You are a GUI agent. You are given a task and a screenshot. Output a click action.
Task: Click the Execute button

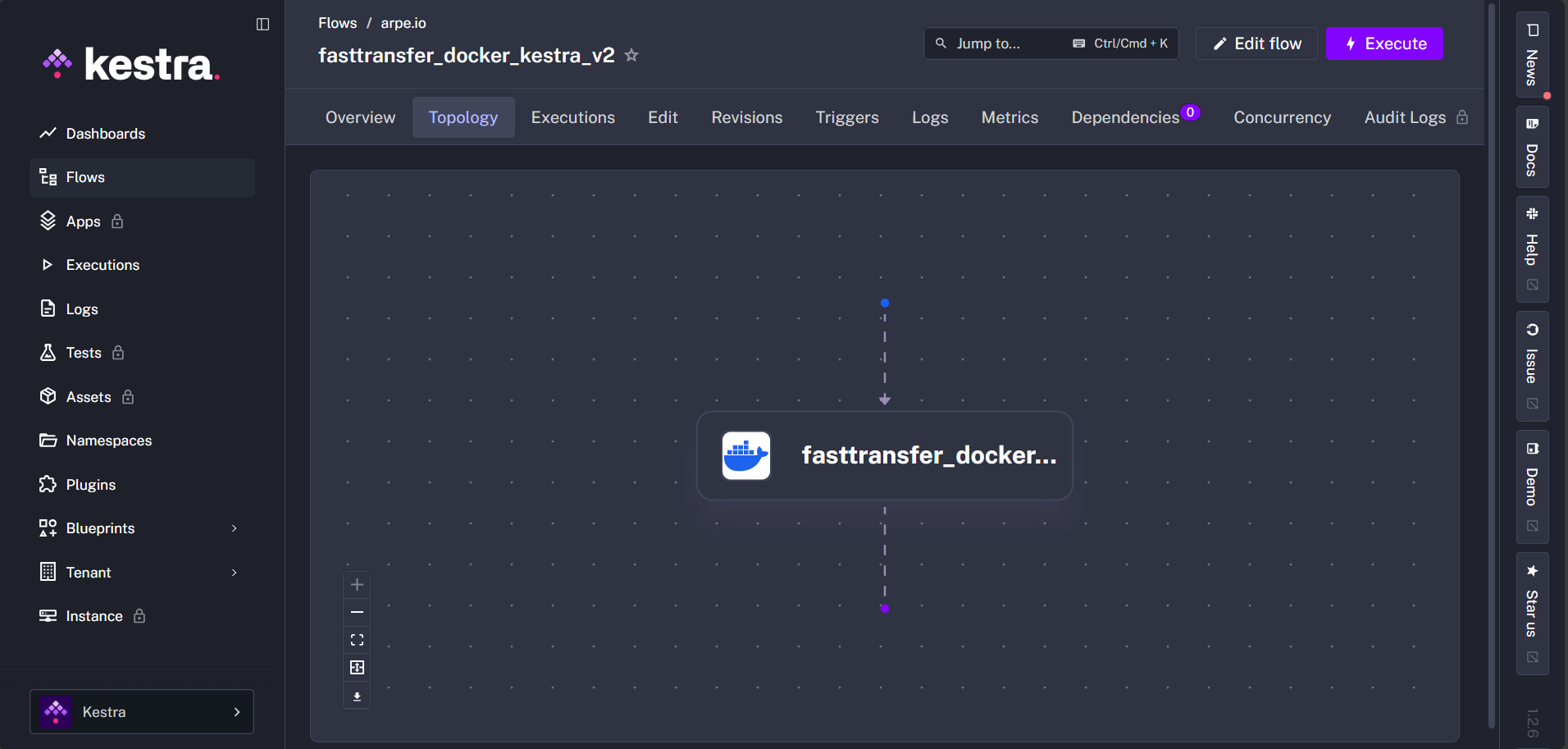1383,43
